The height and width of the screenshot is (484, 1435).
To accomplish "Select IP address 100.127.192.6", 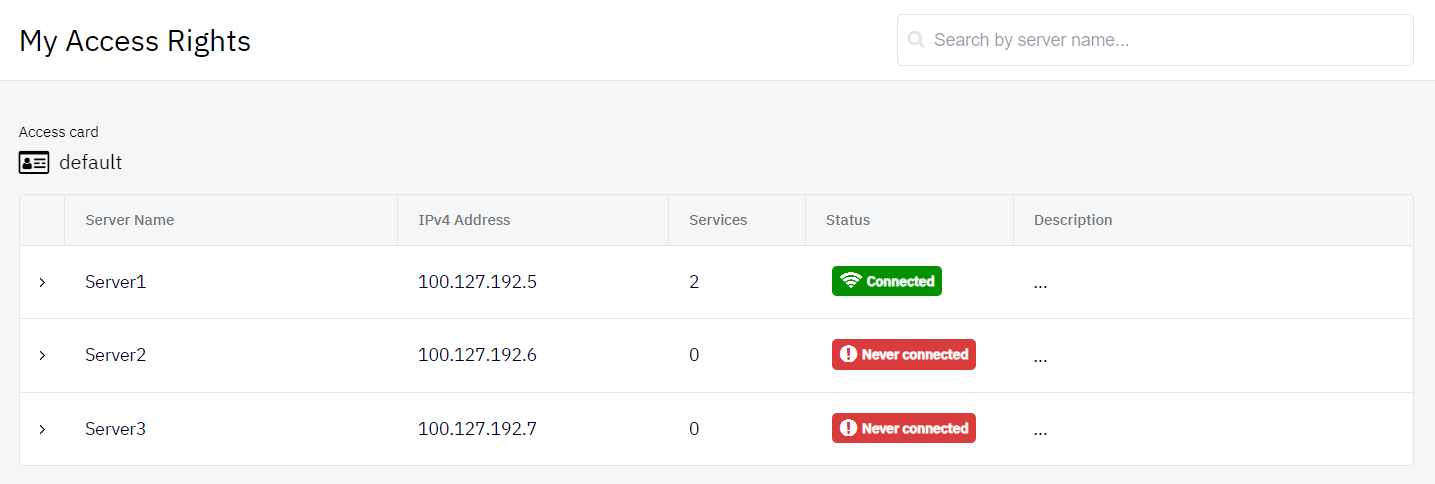I will pyautogui.click(x=477, y=355).
